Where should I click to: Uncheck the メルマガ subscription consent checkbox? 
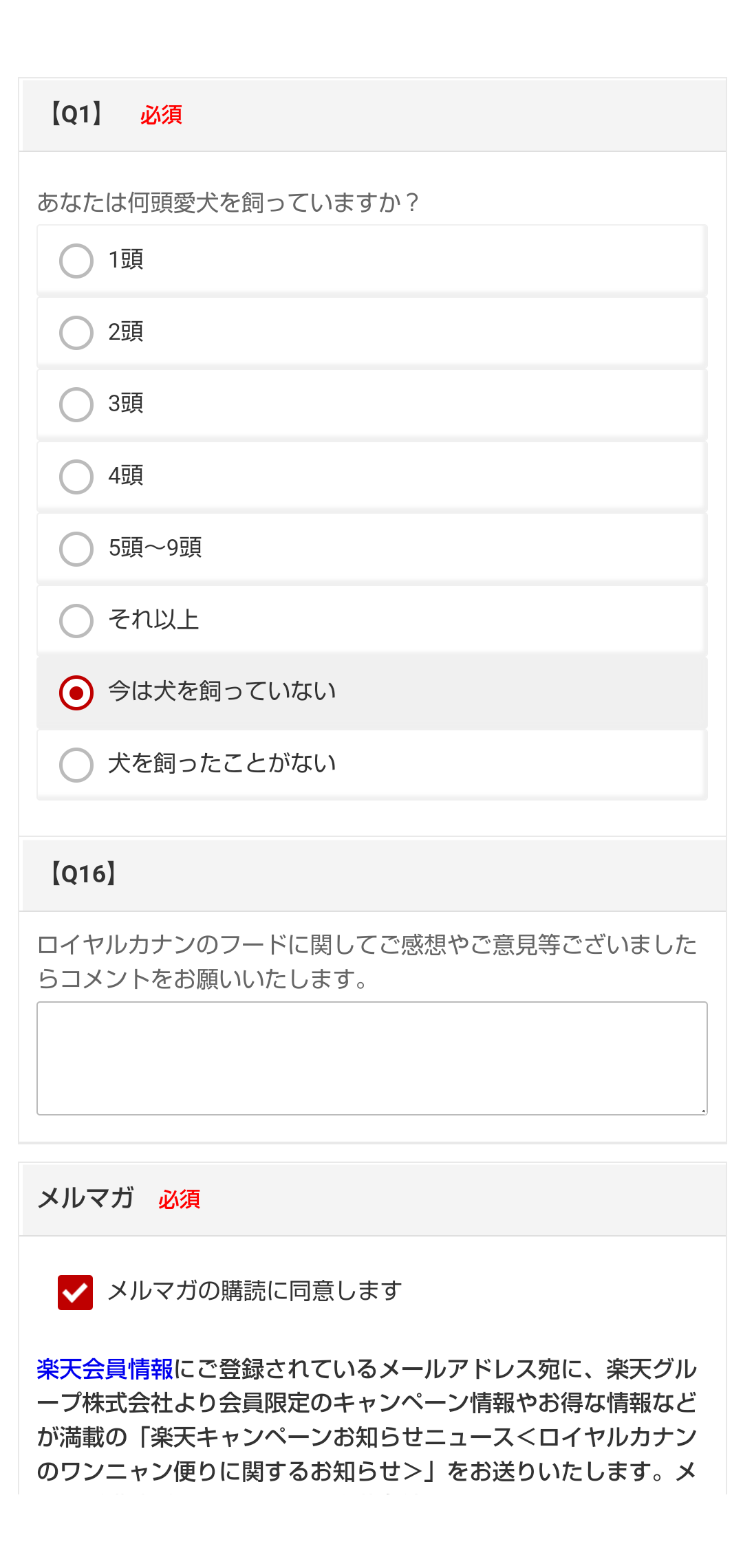[x=76, y=1292]
